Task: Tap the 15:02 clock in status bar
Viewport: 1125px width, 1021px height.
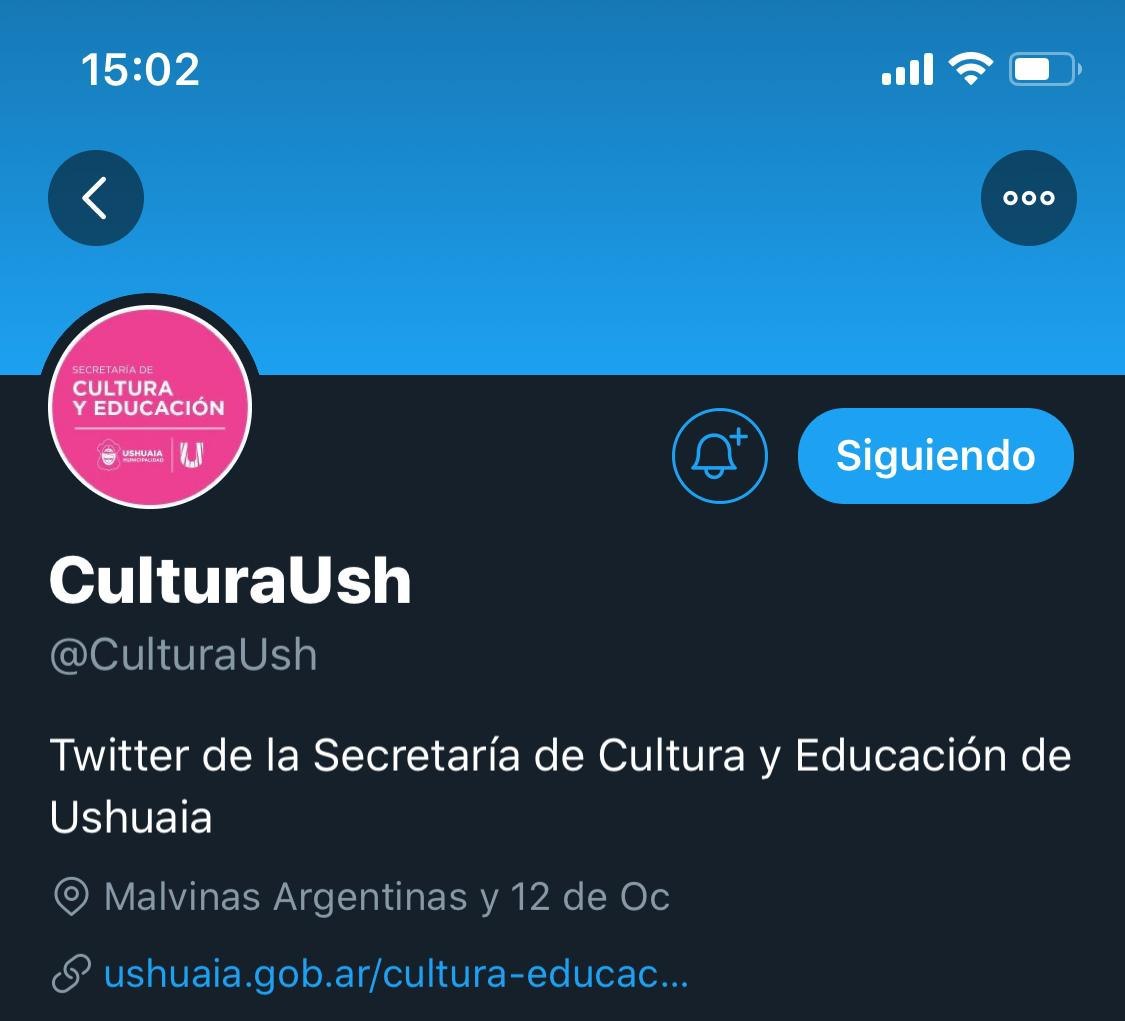Action: click(140, 70)
